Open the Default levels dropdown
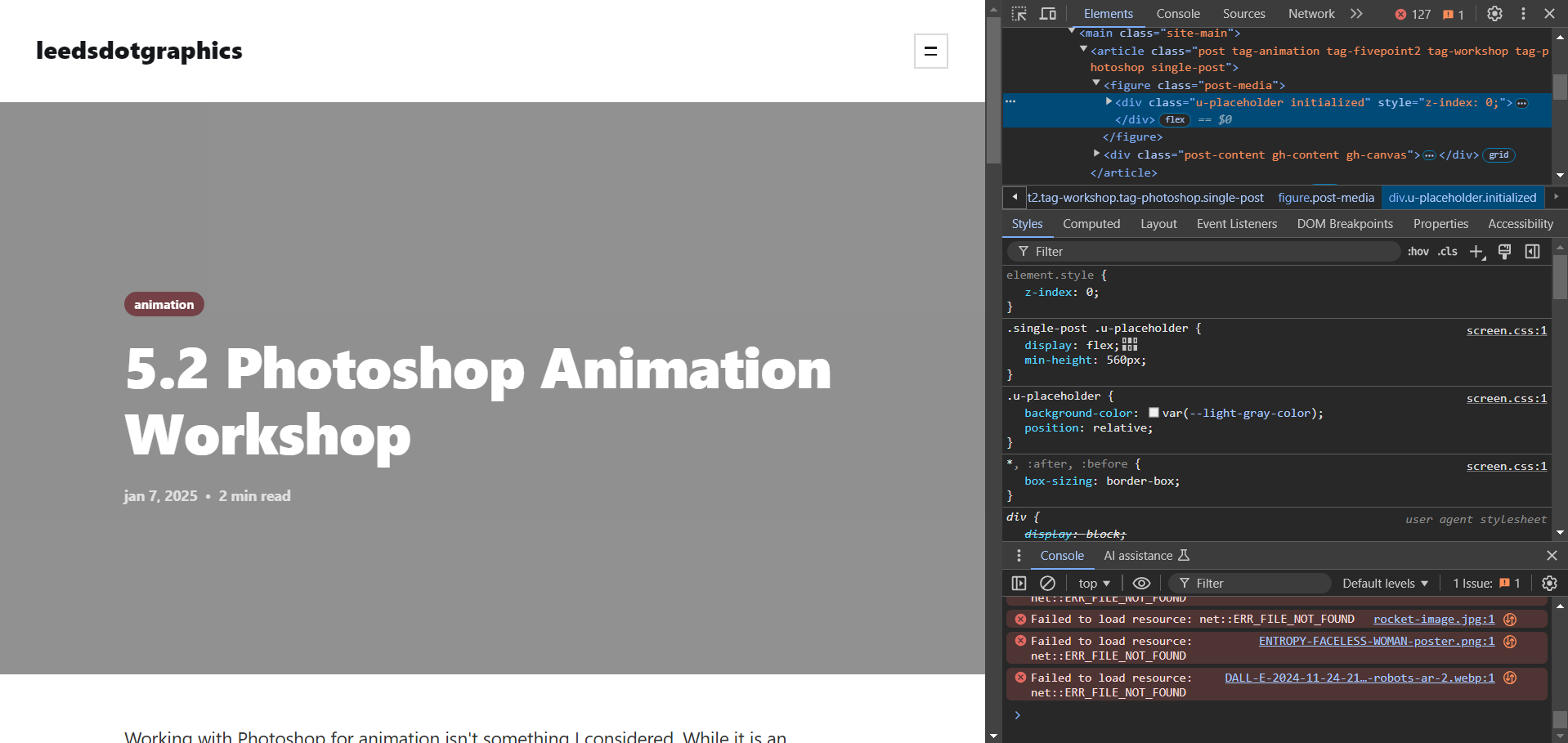 (1385, 584)
